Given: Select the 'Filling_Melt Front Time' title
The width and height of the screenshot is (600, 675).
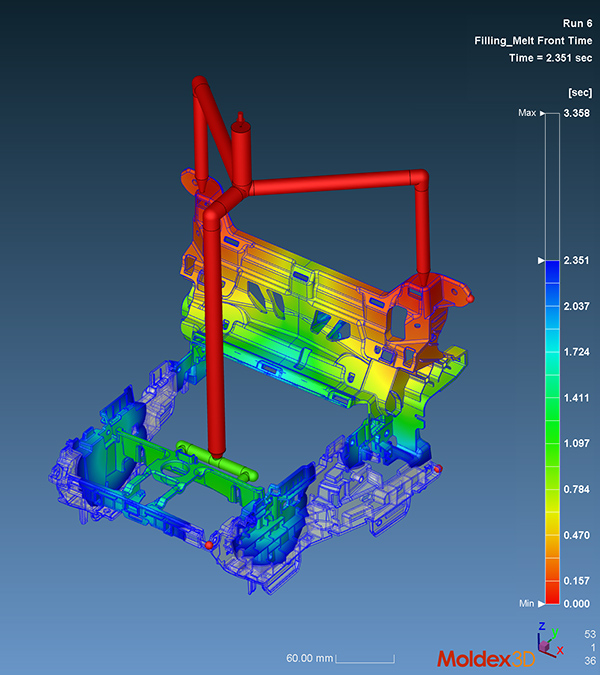Looking at the screenshot, I should 533,41.
